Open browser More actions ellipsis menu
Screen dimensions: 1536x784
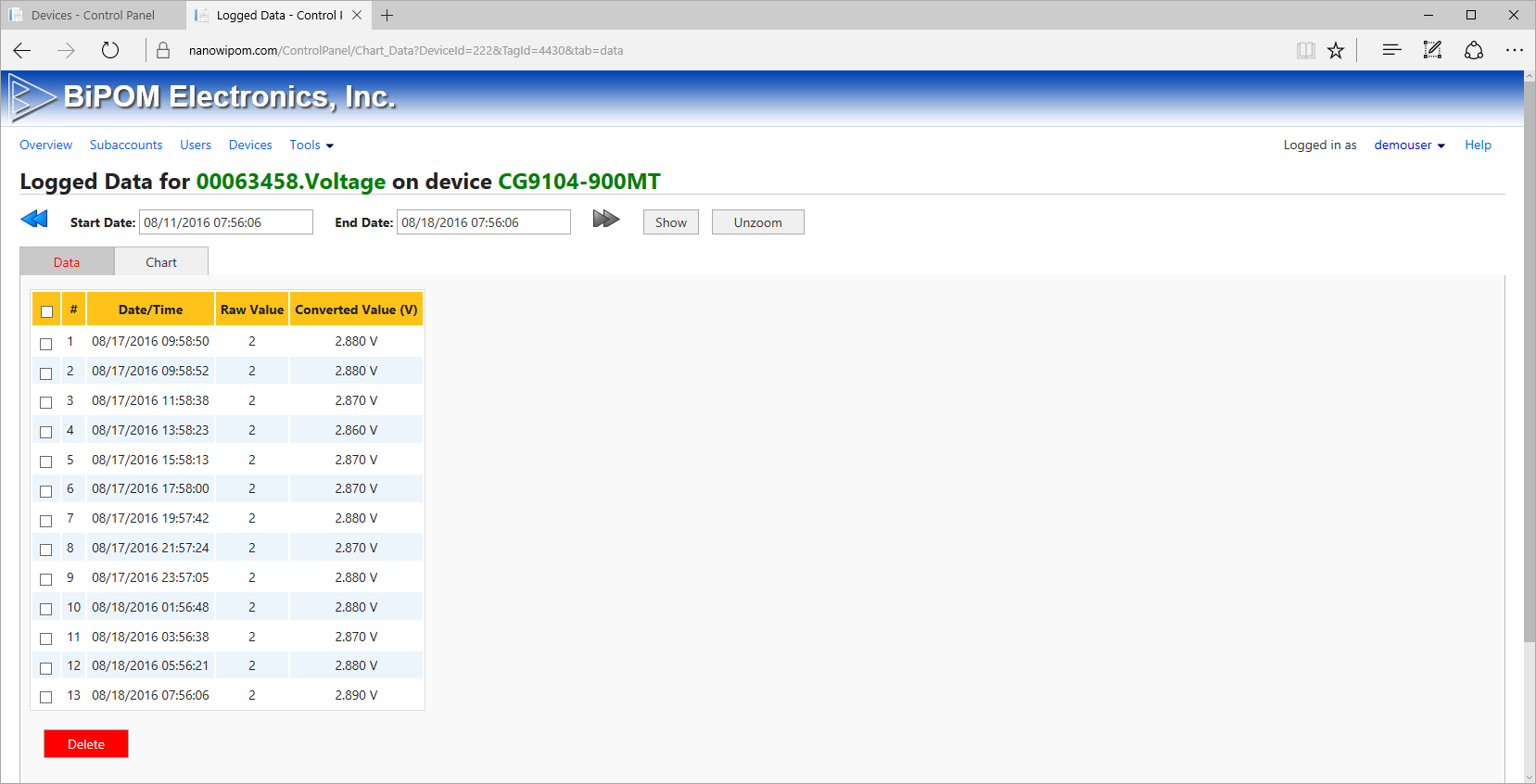[x=1515, y=50]
